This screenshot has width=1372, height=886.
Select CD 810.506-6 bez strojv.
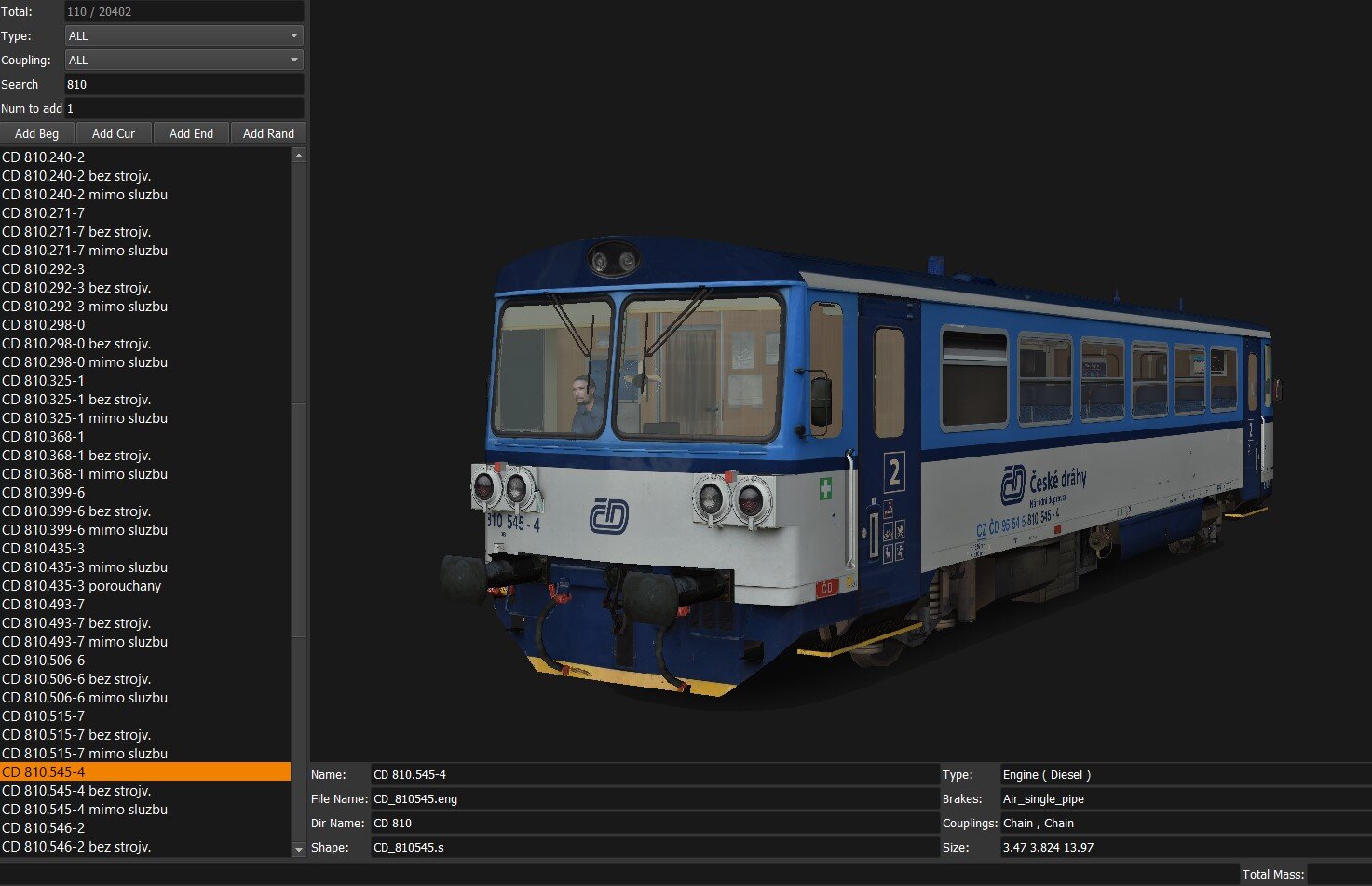[x=145, y=678]
